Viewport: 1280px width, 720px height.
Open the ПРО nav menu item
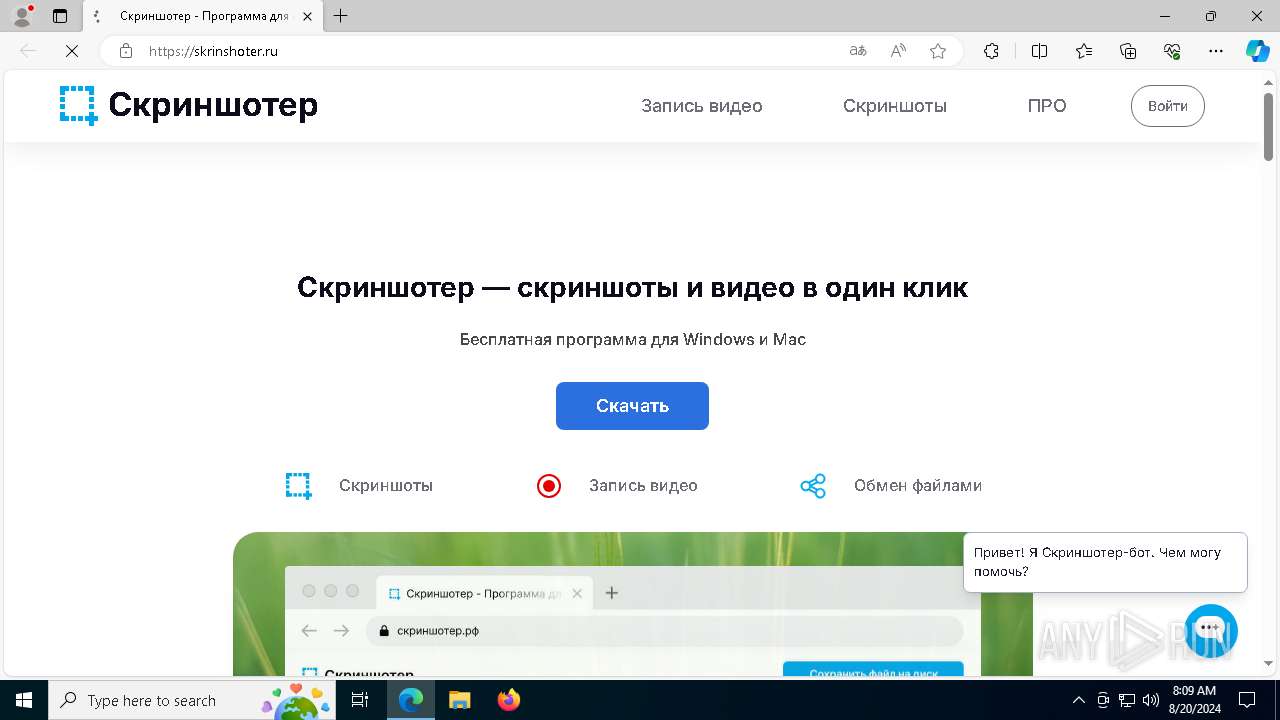pos(1047,106)
